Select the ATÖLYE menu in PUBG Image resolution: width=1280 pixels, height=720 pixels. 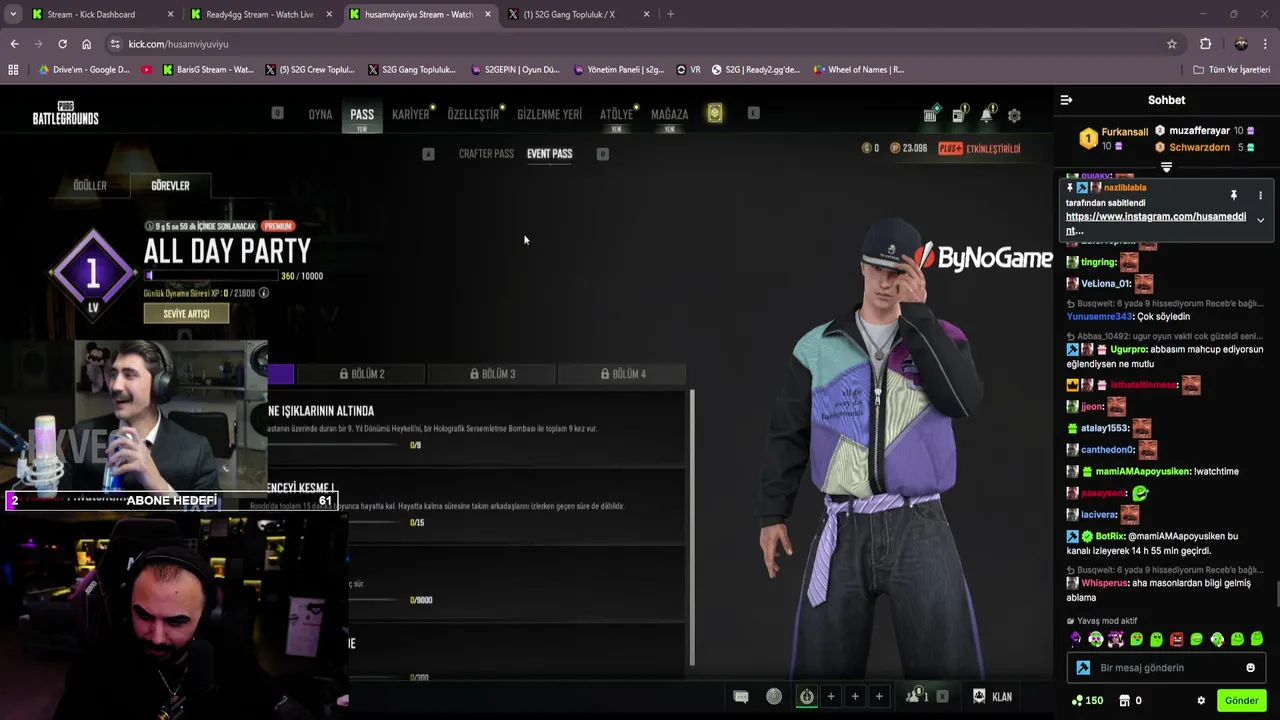click(616, 114)
